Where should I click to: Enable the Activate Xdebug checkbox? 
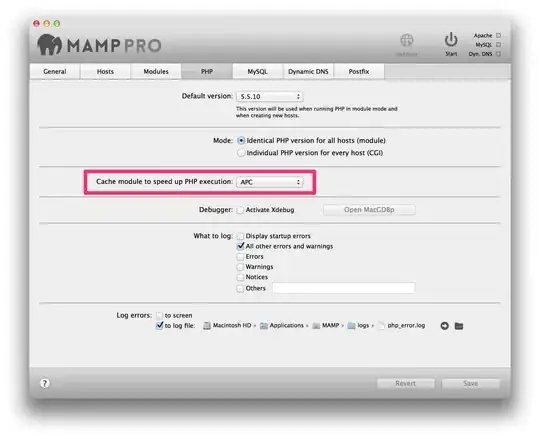240,210
